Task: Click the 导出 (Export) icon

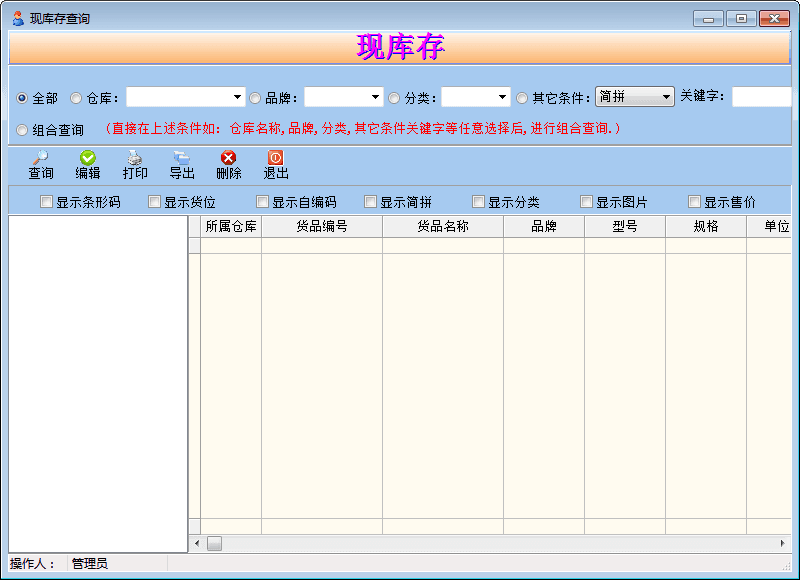Action: click(x=182, y=157)
